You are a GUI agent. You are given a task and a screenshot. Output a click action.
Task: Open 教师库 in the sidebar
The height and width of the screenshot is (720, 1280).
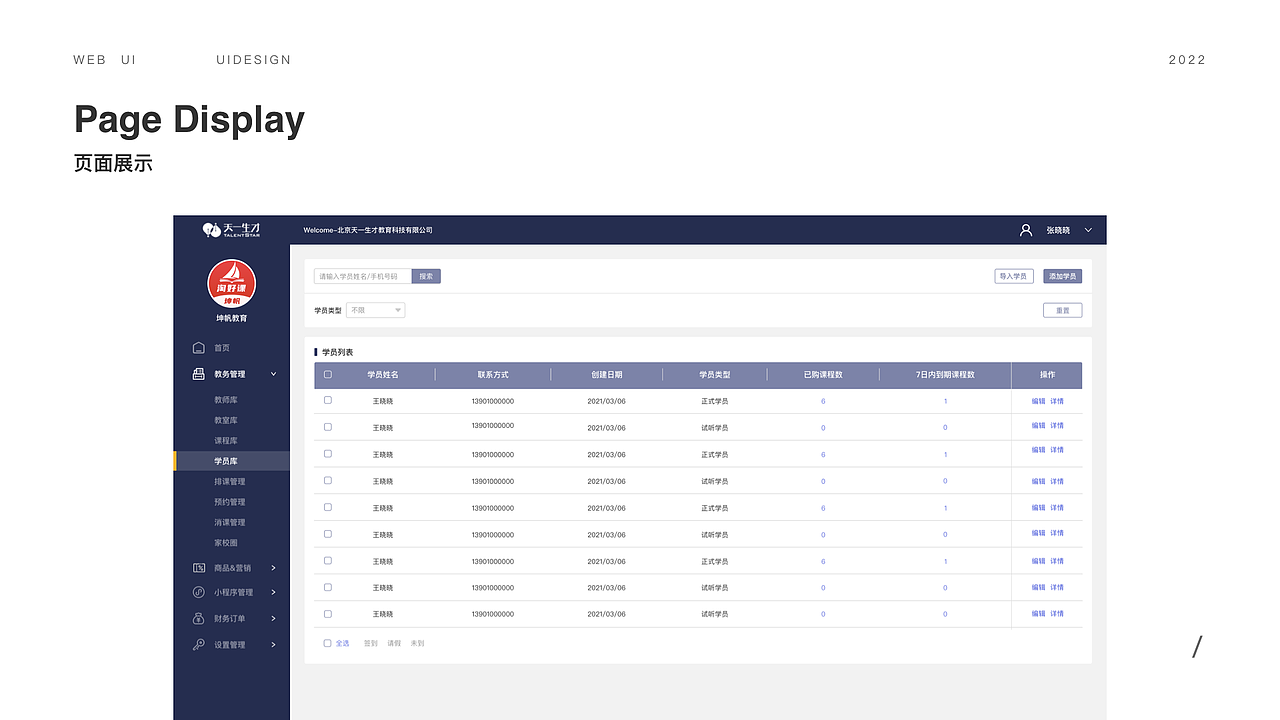click(226, 400)
